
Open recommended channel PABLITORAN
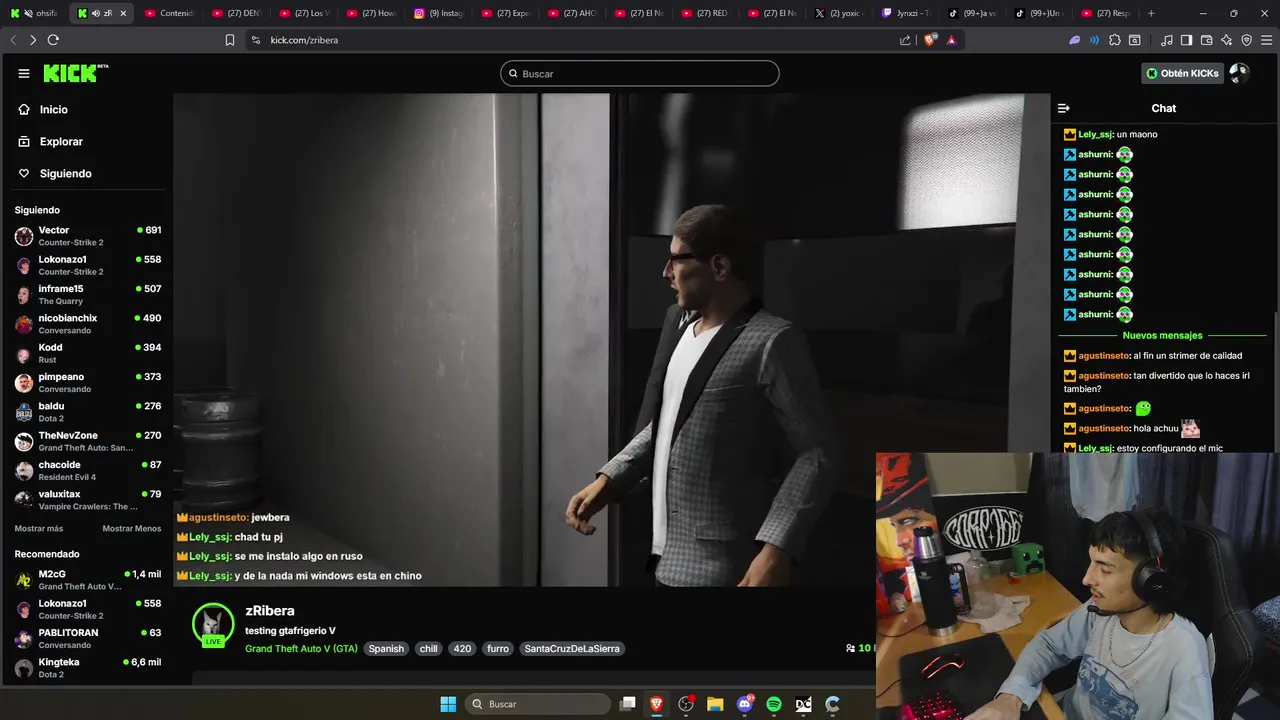pyautogui.click(x=88, y=638)
